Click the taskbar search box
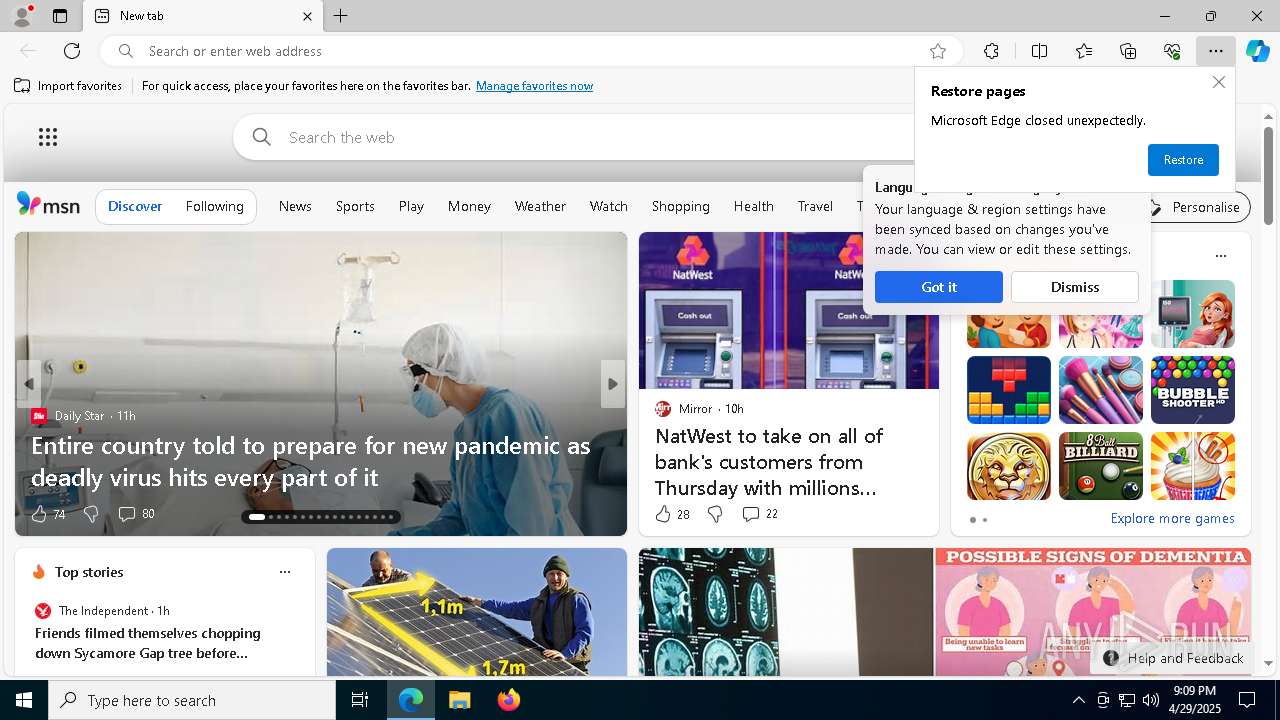Image resolution: width=1280 pixels, height=720 pixels. [x=192, y=700]
